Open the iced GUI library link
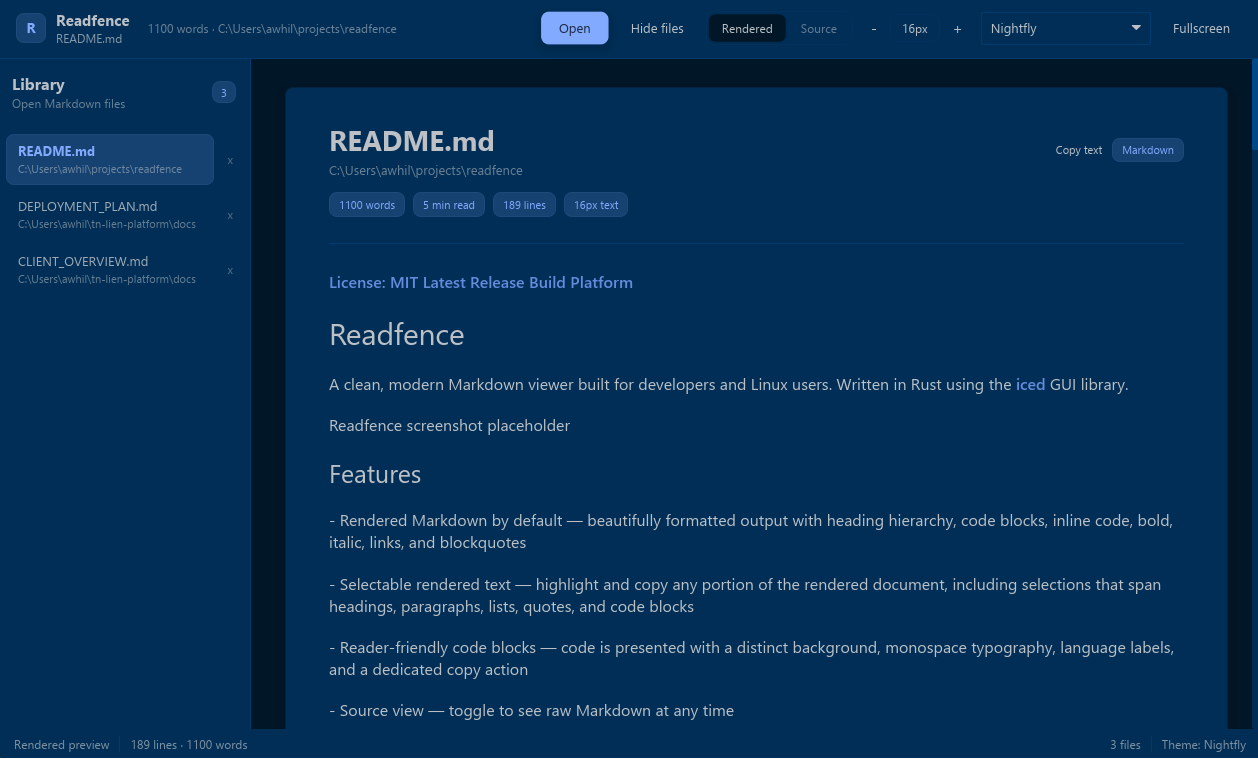 coord(1030,385)
